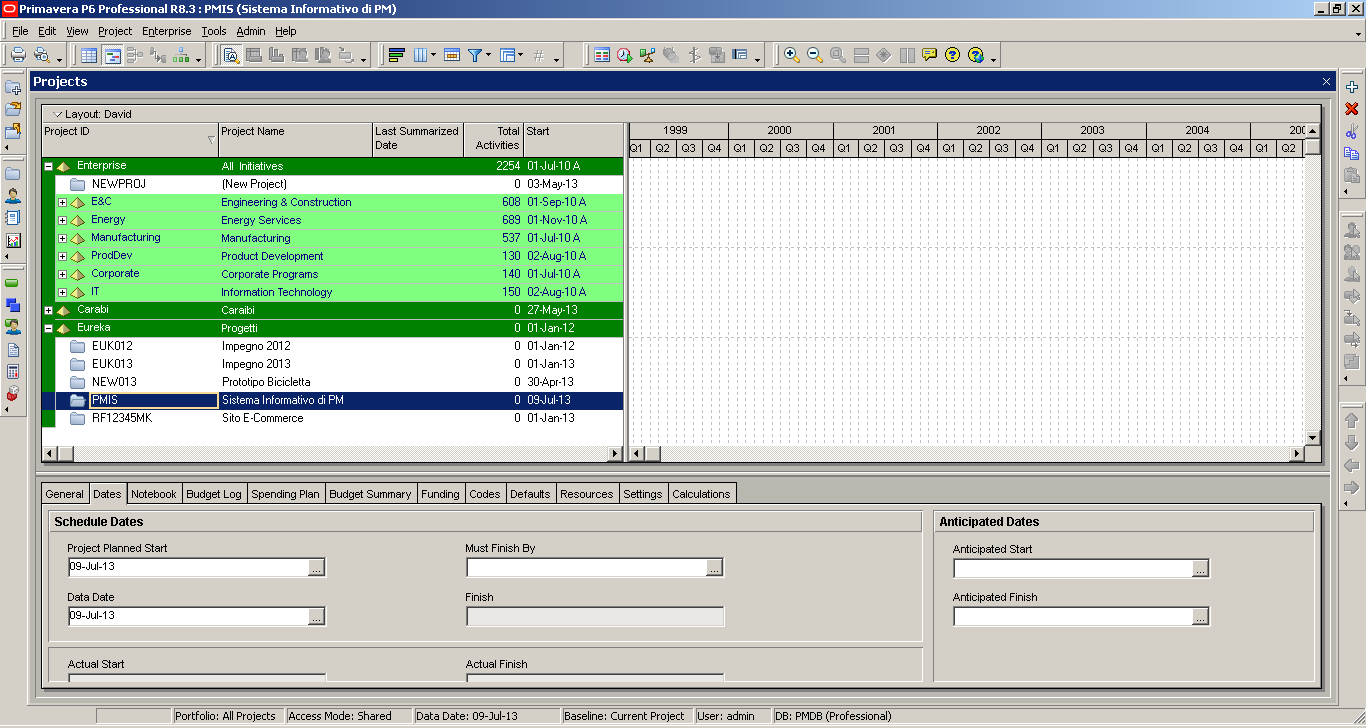1366x728 pixels.
Task: Click the browse button for Anticipated Finish
Action: (x=1201, y=617)
